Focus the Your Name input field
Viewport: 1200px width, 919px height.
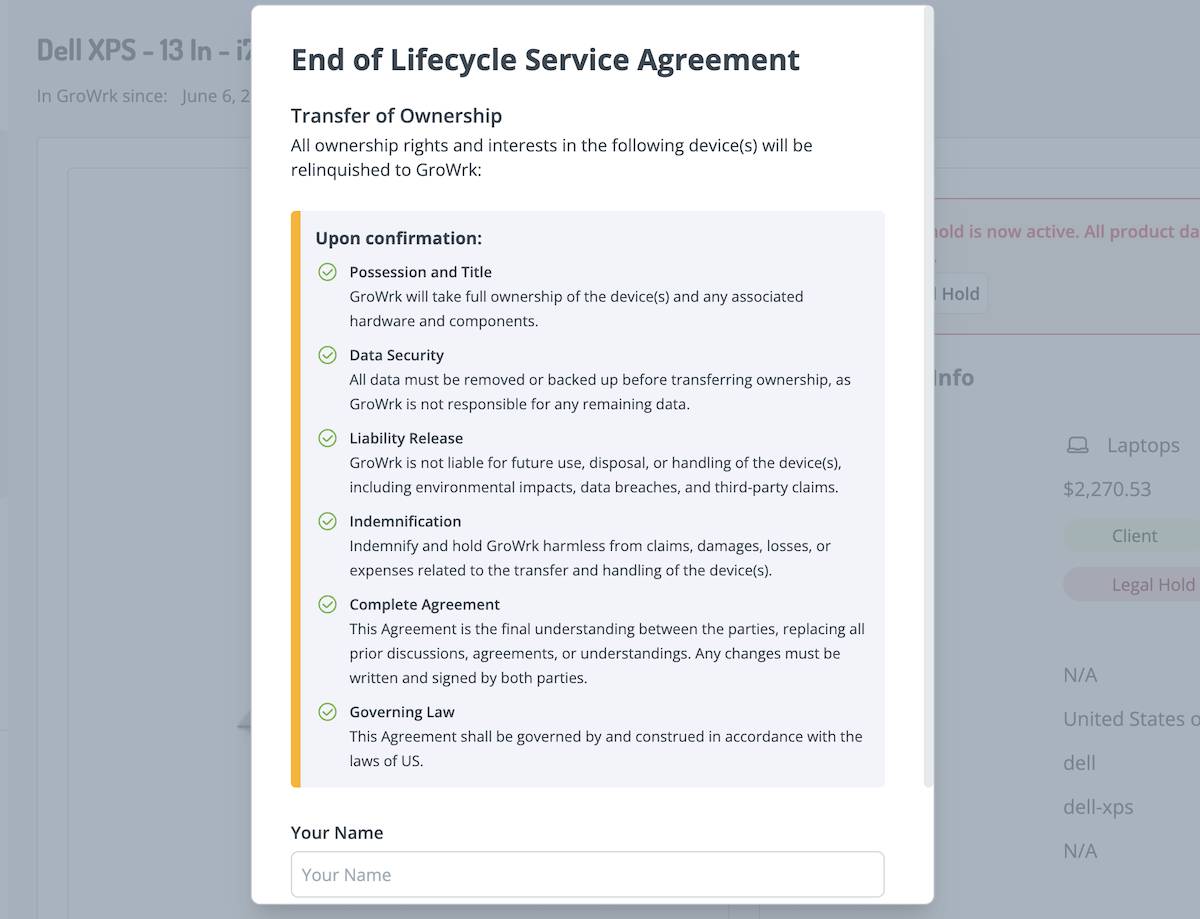tap(587, 874)
